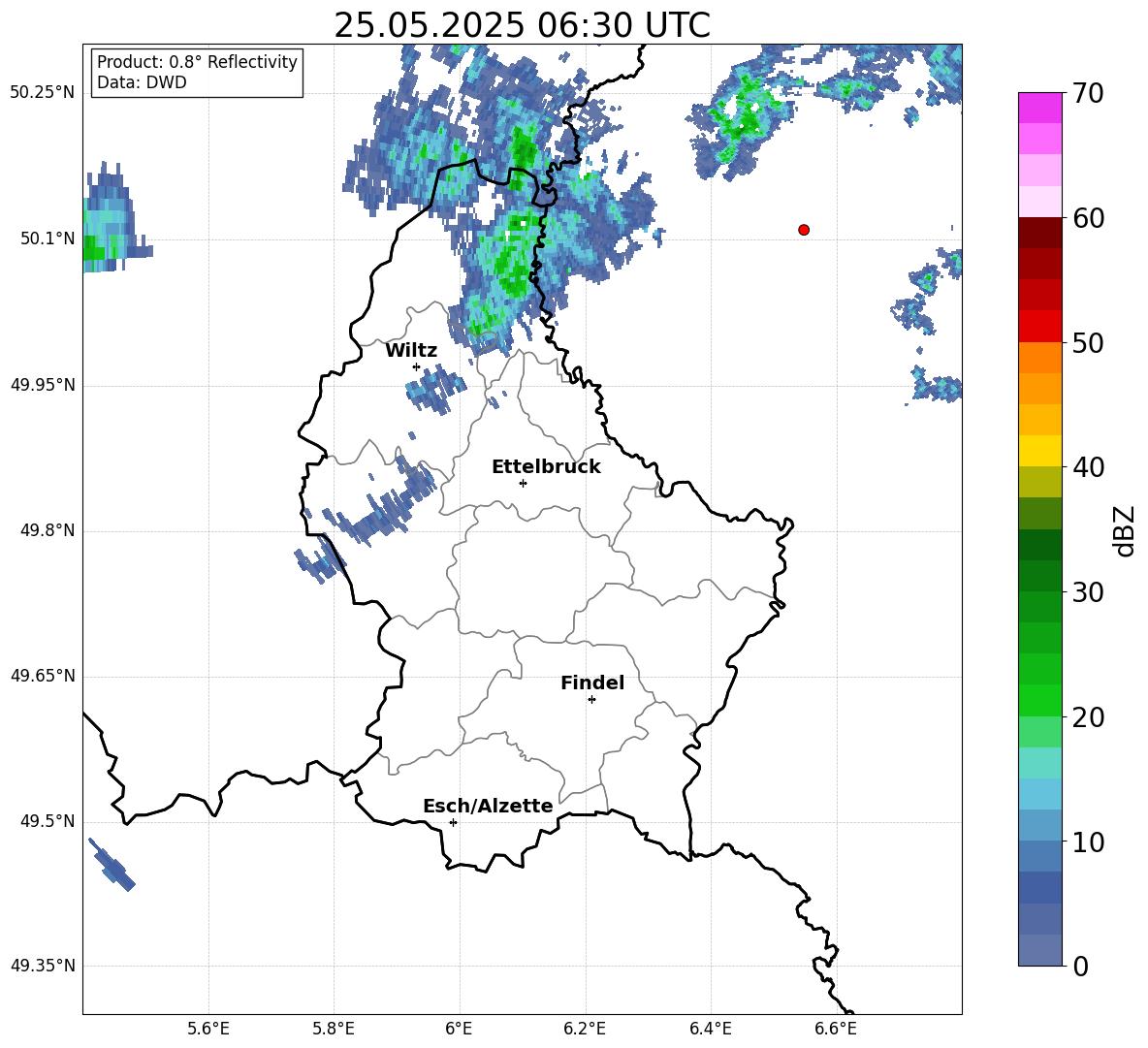The height and width of the screenshot is (1048, 1148).
Task: Click the dark green colorbar segment above 30
Action: pos(1040,576)
